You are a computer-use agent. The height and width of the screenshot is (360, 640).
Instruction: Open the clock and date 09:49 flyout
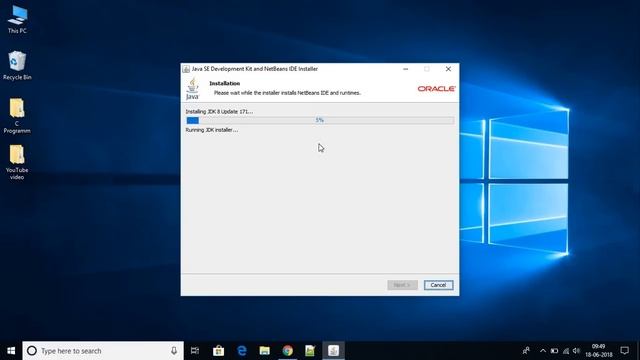tap(599, 351)
